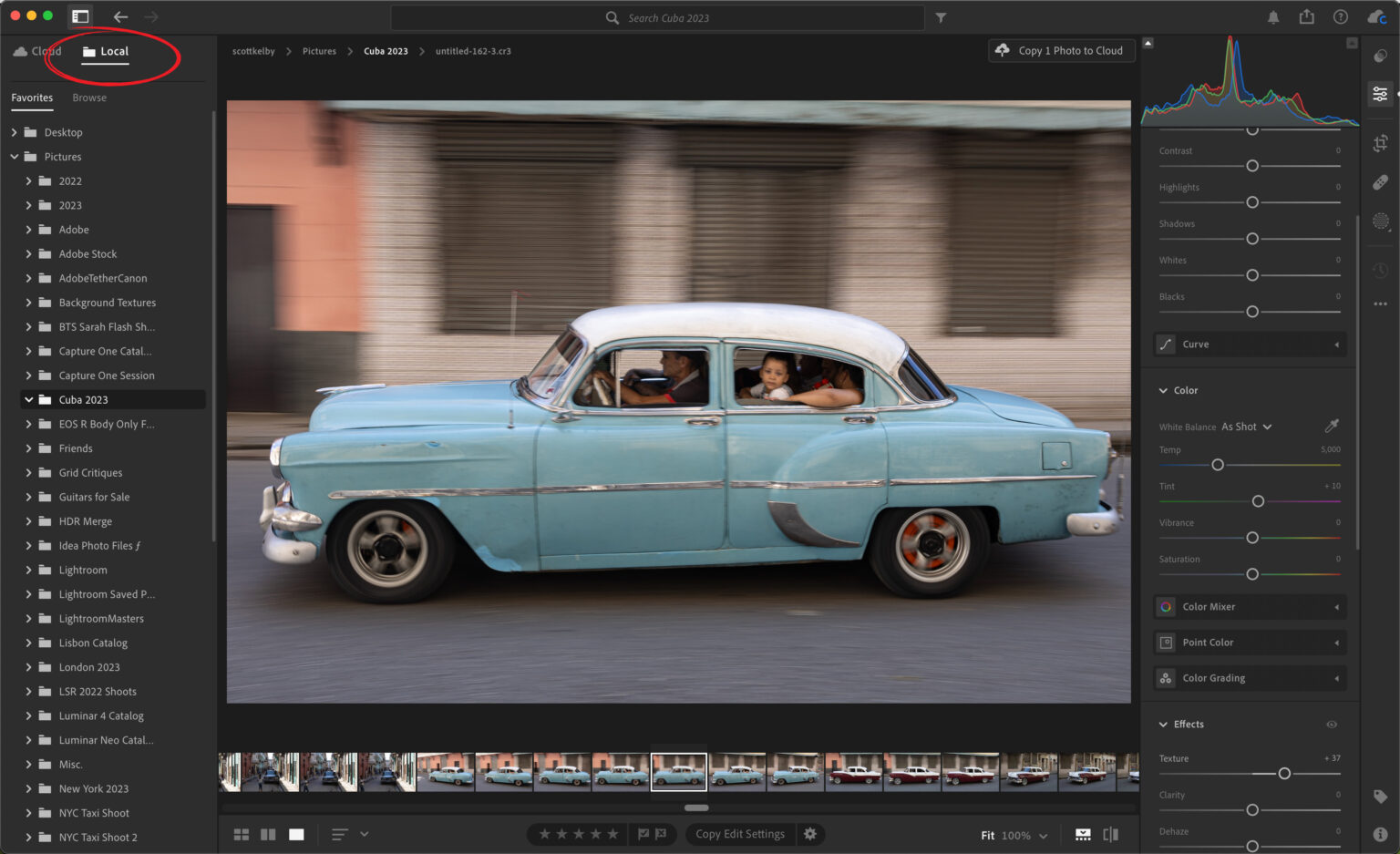Collapse the Color section
Image resolution: width=1400 pixels, height=854 pixels.
pyautogui.click(x=1164, y=390)
